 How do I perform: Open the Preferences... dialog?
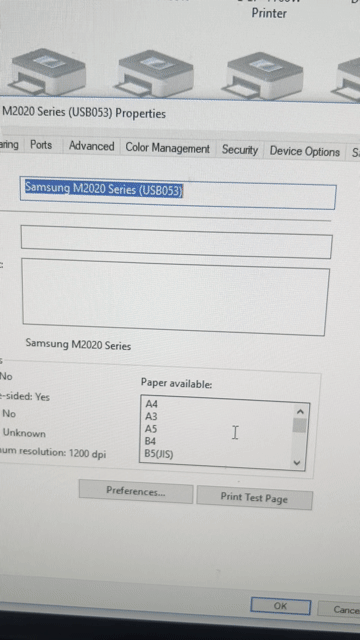pos(136,491)
